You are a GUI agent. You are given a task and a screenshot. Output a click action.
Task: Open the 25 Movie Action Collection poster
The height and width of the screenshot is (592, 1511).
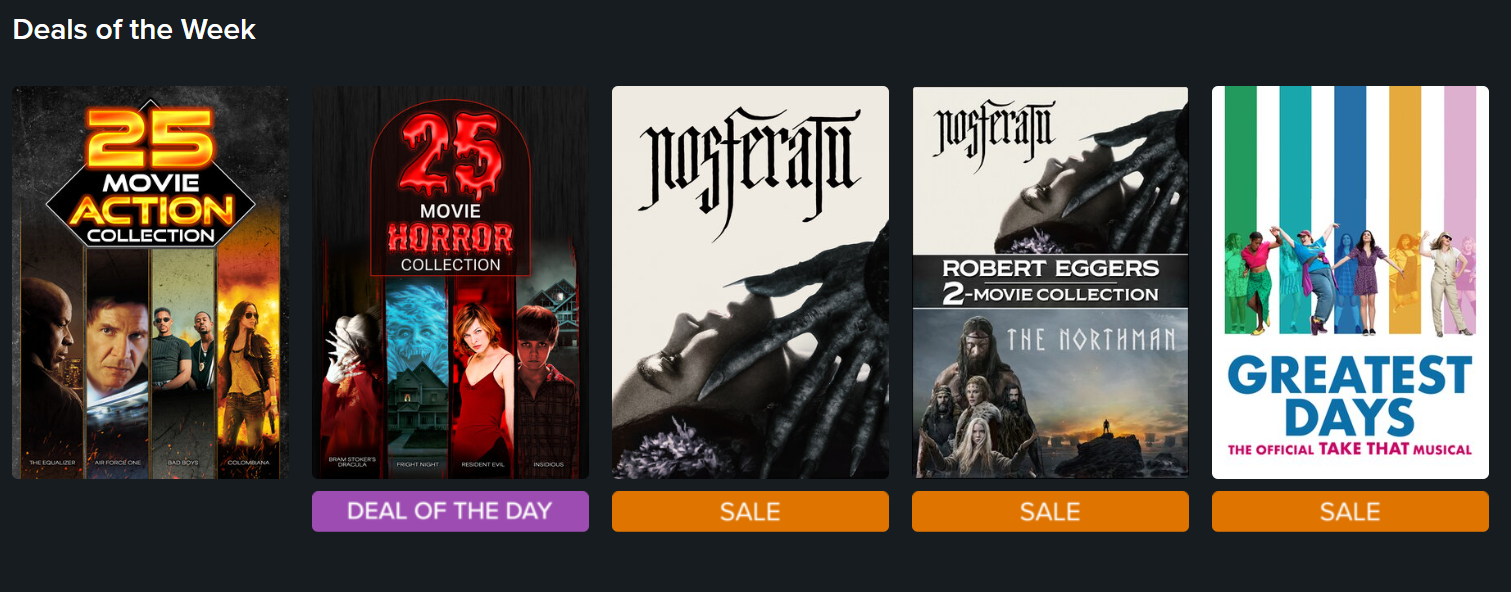coord(150,282)
